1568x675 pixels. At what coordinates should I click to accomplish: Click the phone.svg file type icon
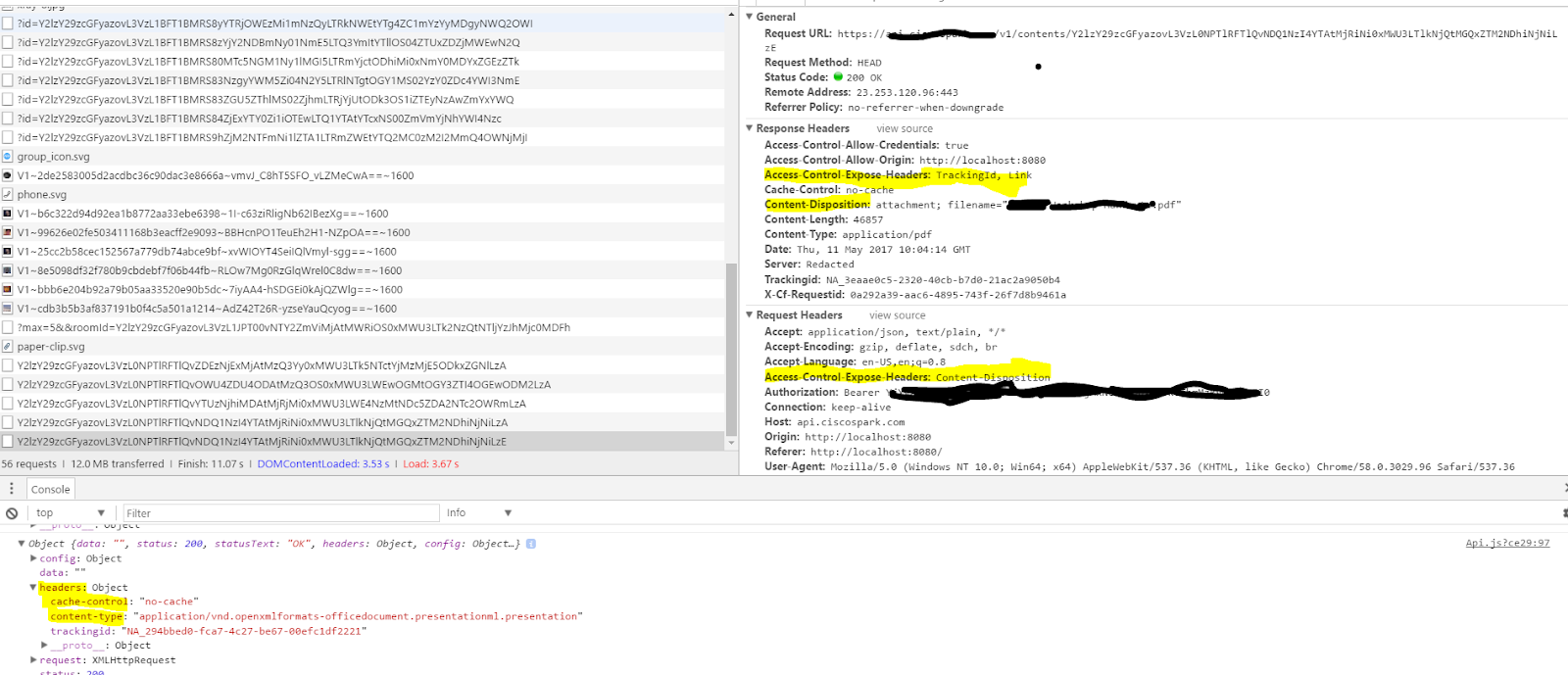coord(8,195)
